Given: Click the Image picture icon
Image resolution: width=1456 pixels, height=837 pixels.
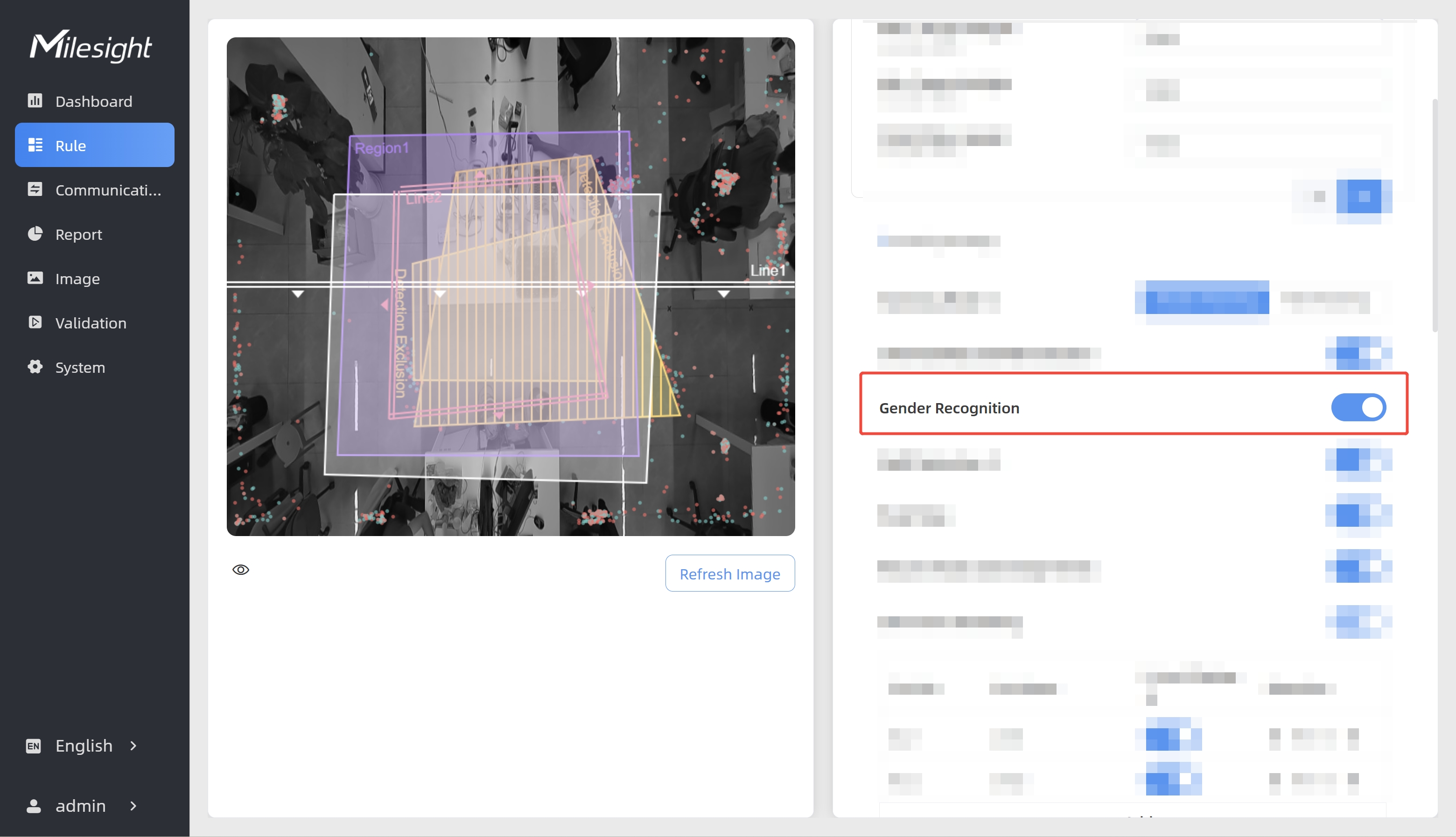Looking at the screenshot, I should coord(35,278).
